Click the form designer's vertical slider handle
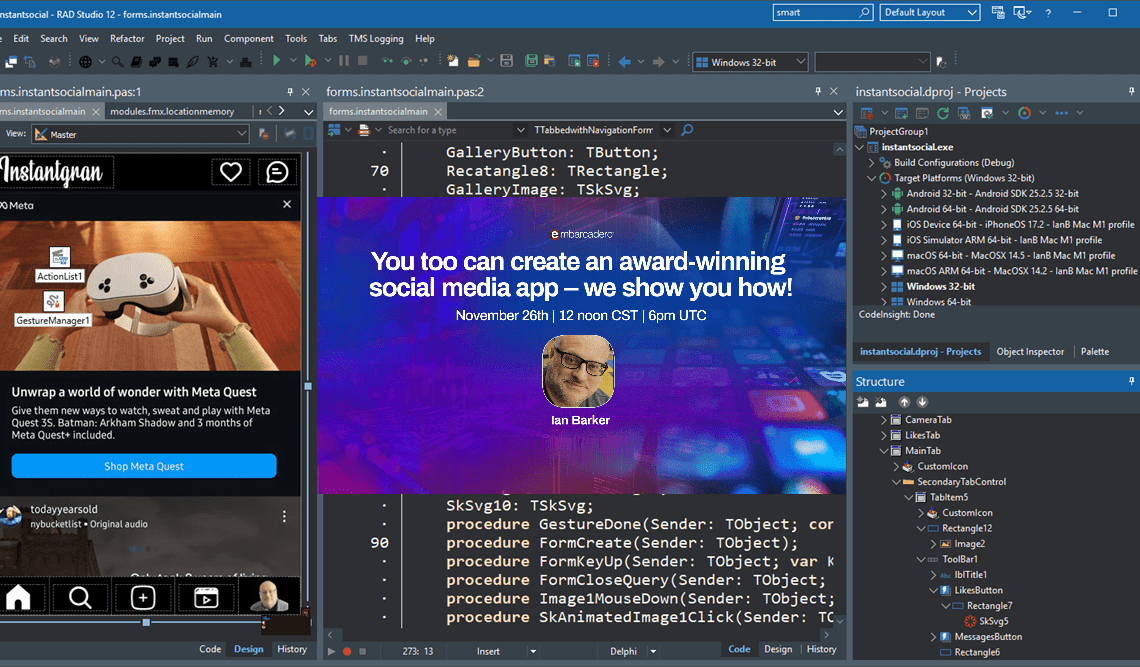Viewport: 1140px width, 667px height. pos(308,386)
